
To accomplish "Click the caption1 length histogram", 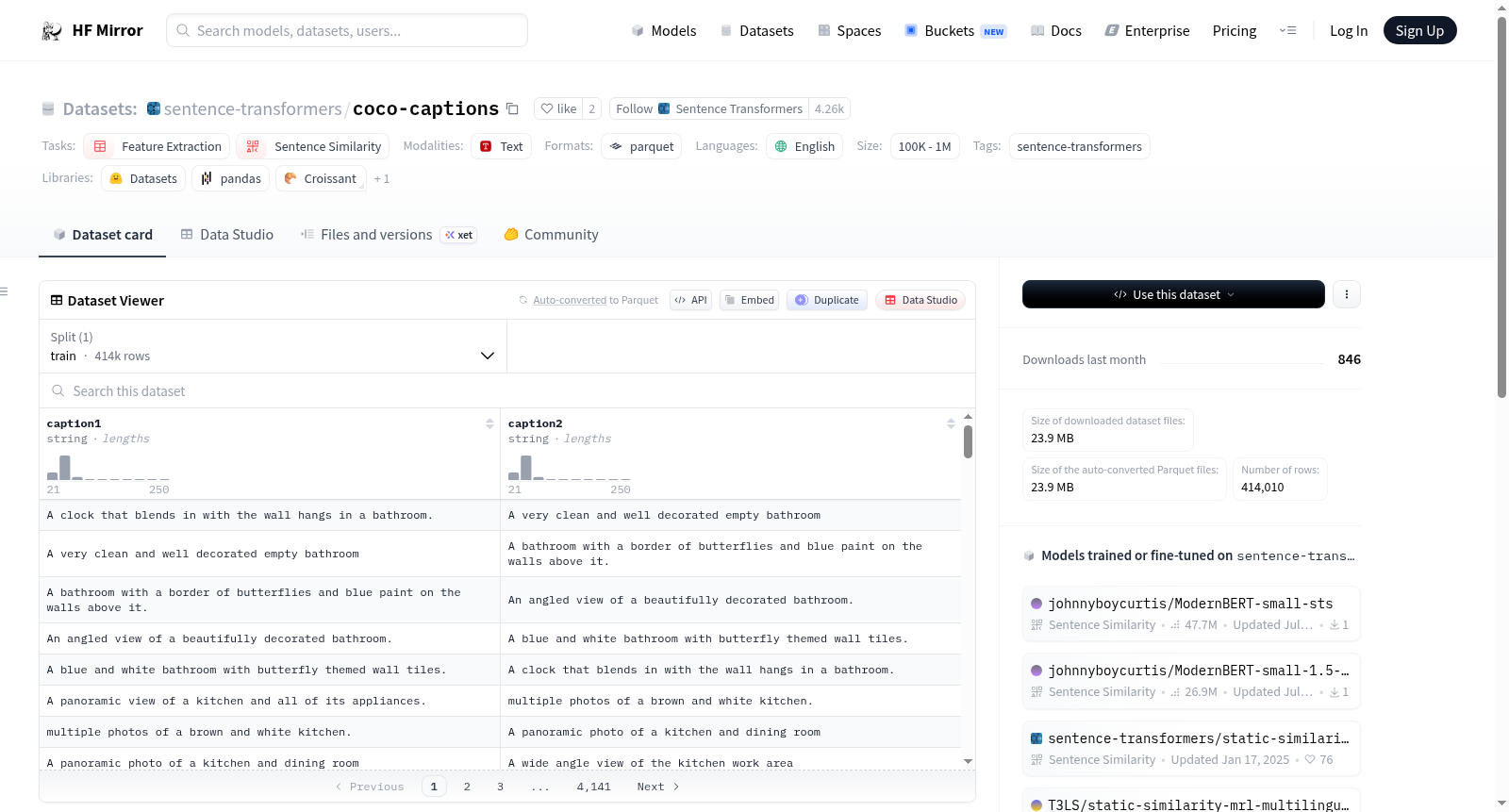I will [108, 468].
